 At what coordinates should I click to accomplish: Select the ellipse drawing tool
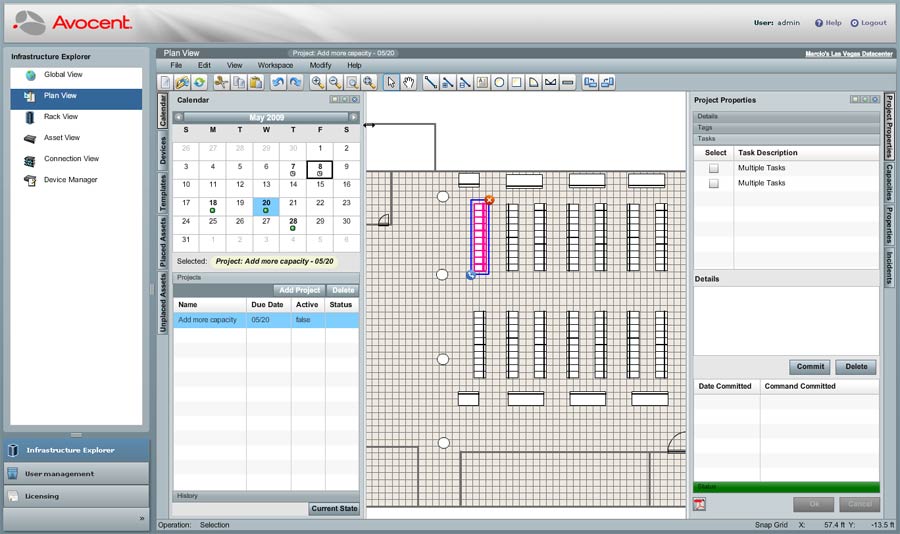[x=499, y=82]
